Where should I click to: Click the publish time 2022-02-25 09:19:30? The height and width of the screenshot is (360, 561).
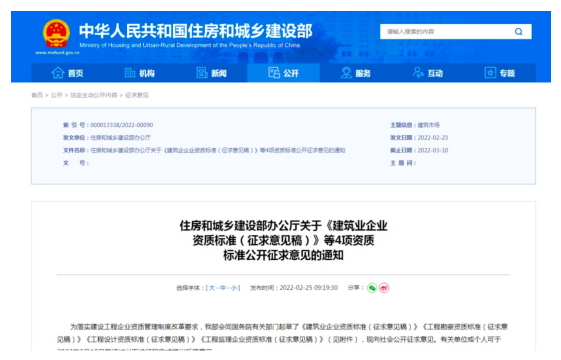pos(308,288)
